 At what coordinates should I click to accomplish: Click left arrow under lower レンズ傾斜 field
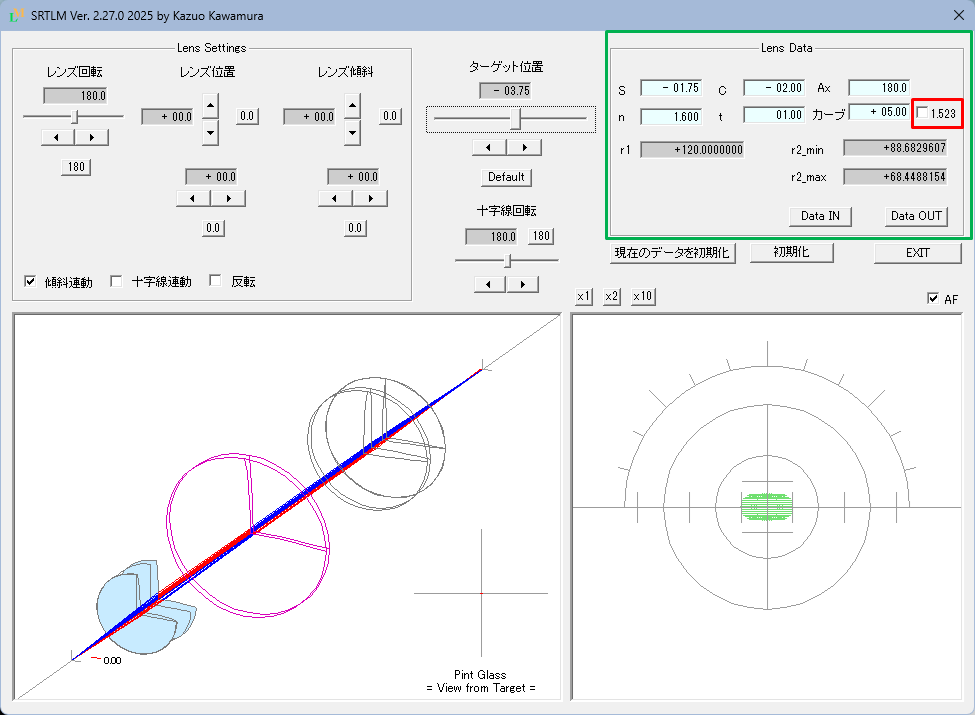[336, 198]
